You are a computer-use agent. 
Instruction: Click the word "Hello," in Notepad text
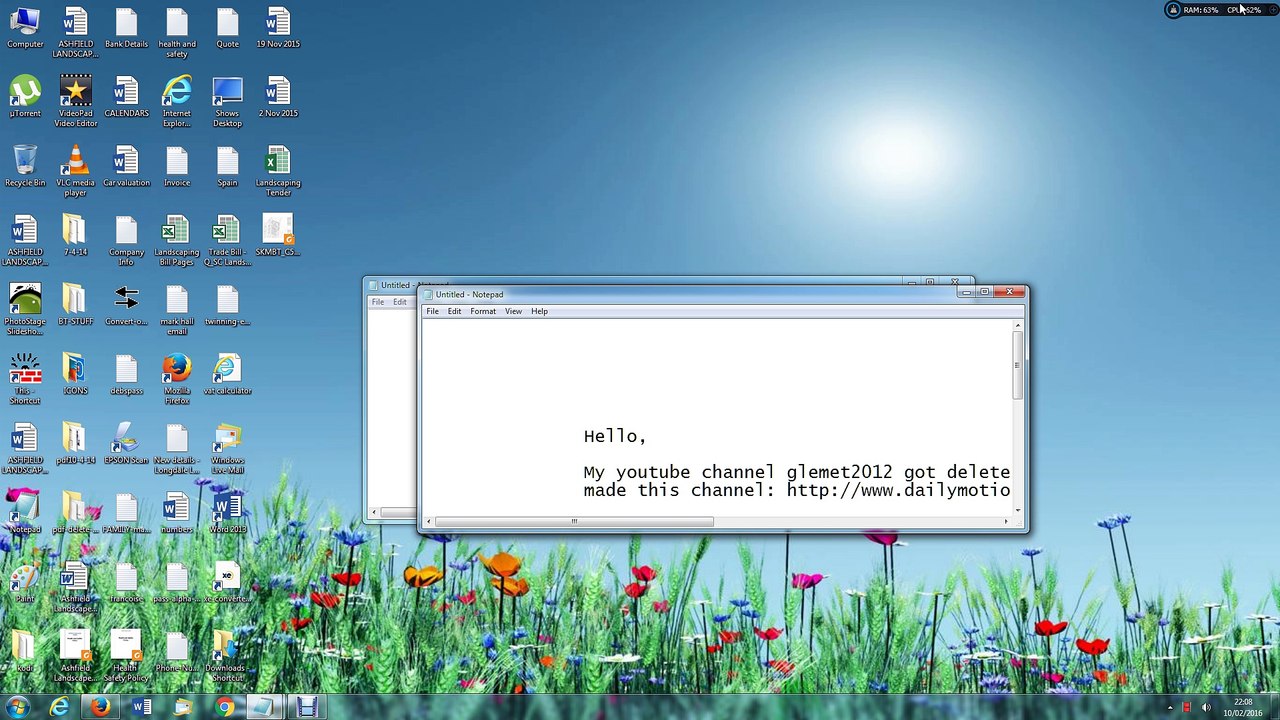615,436
